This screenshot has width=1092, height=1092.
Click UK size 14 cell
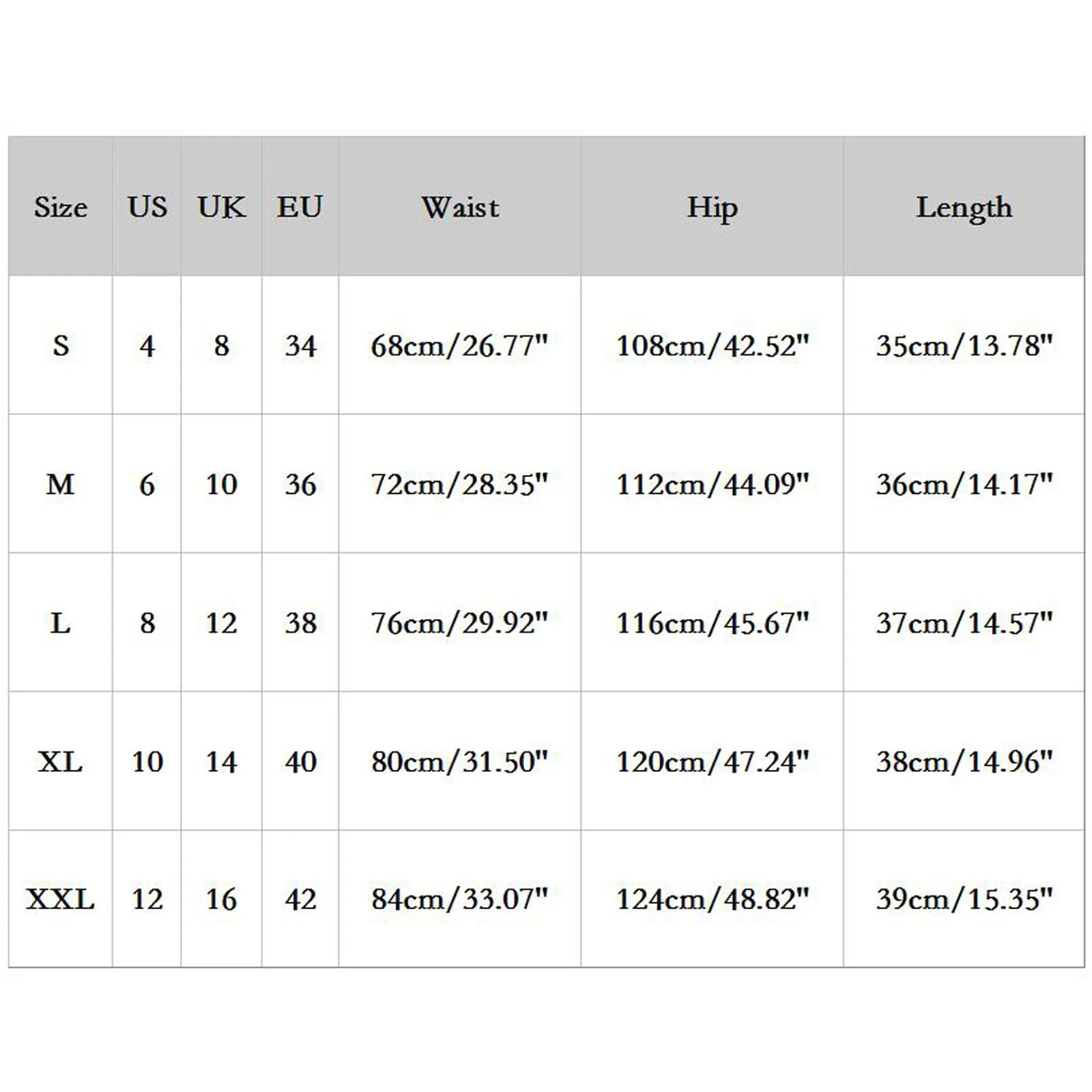coord(221,762)
